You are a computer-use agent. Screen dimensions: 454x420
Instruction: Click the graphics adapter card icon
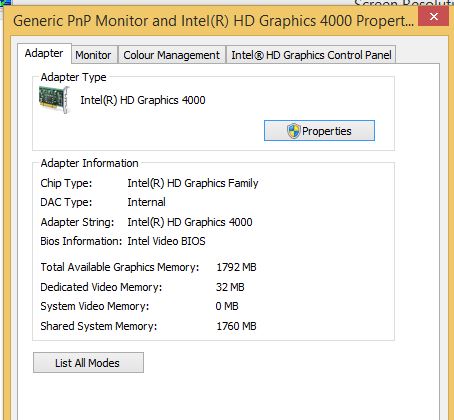point(54,100)
